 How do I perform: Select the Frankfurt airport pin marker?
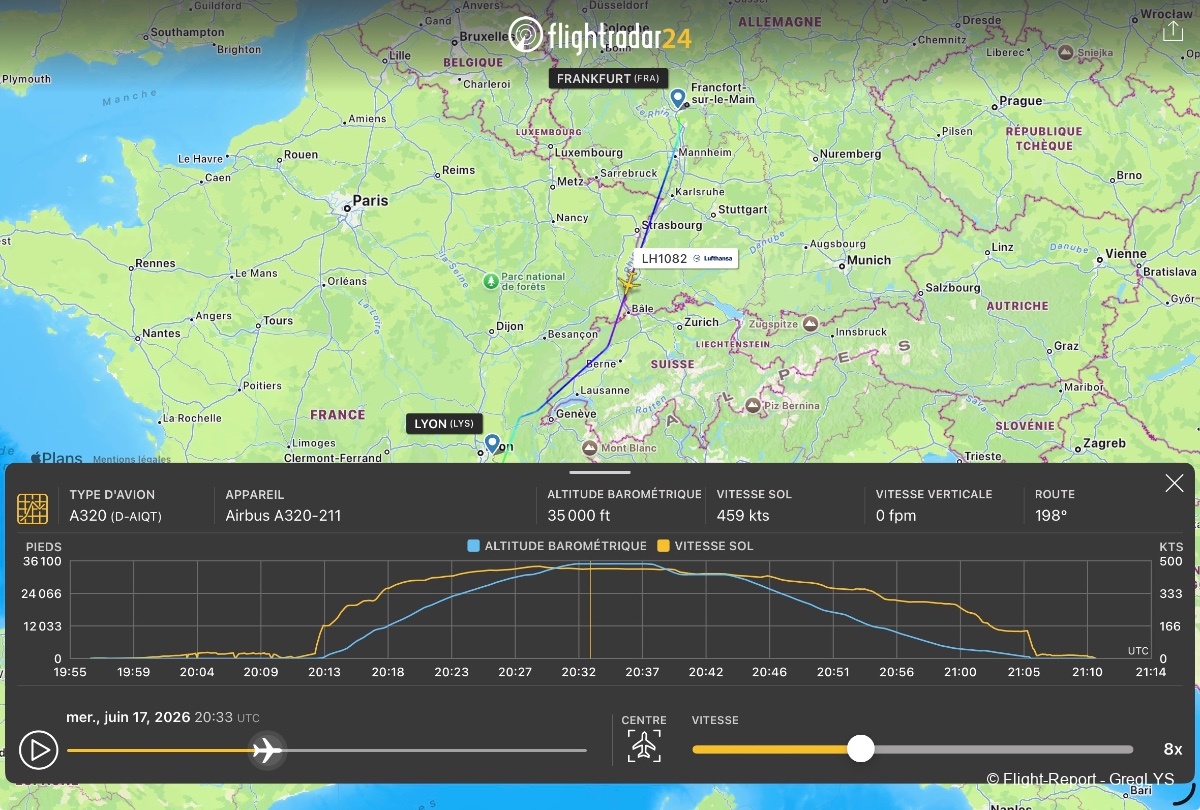[678, 98]
